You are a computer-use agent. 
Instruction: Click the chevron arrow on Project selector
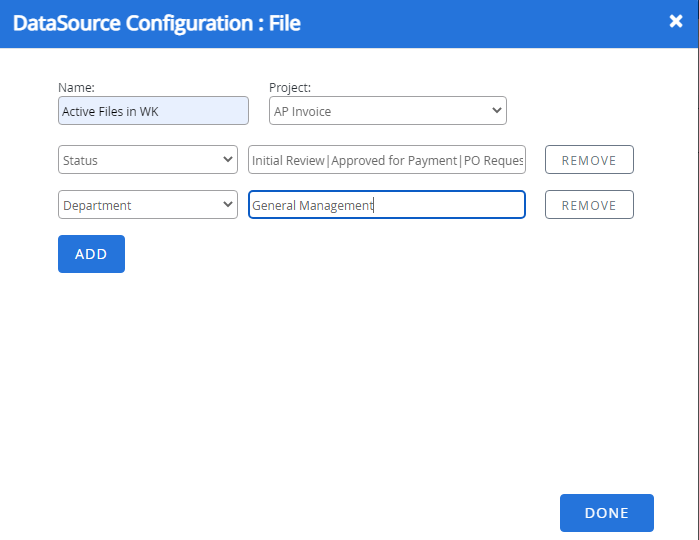point(497,111)
